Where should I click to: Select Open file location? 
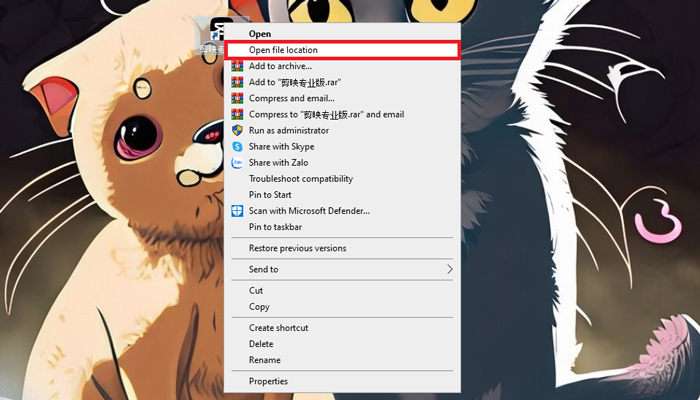(342, 50)
